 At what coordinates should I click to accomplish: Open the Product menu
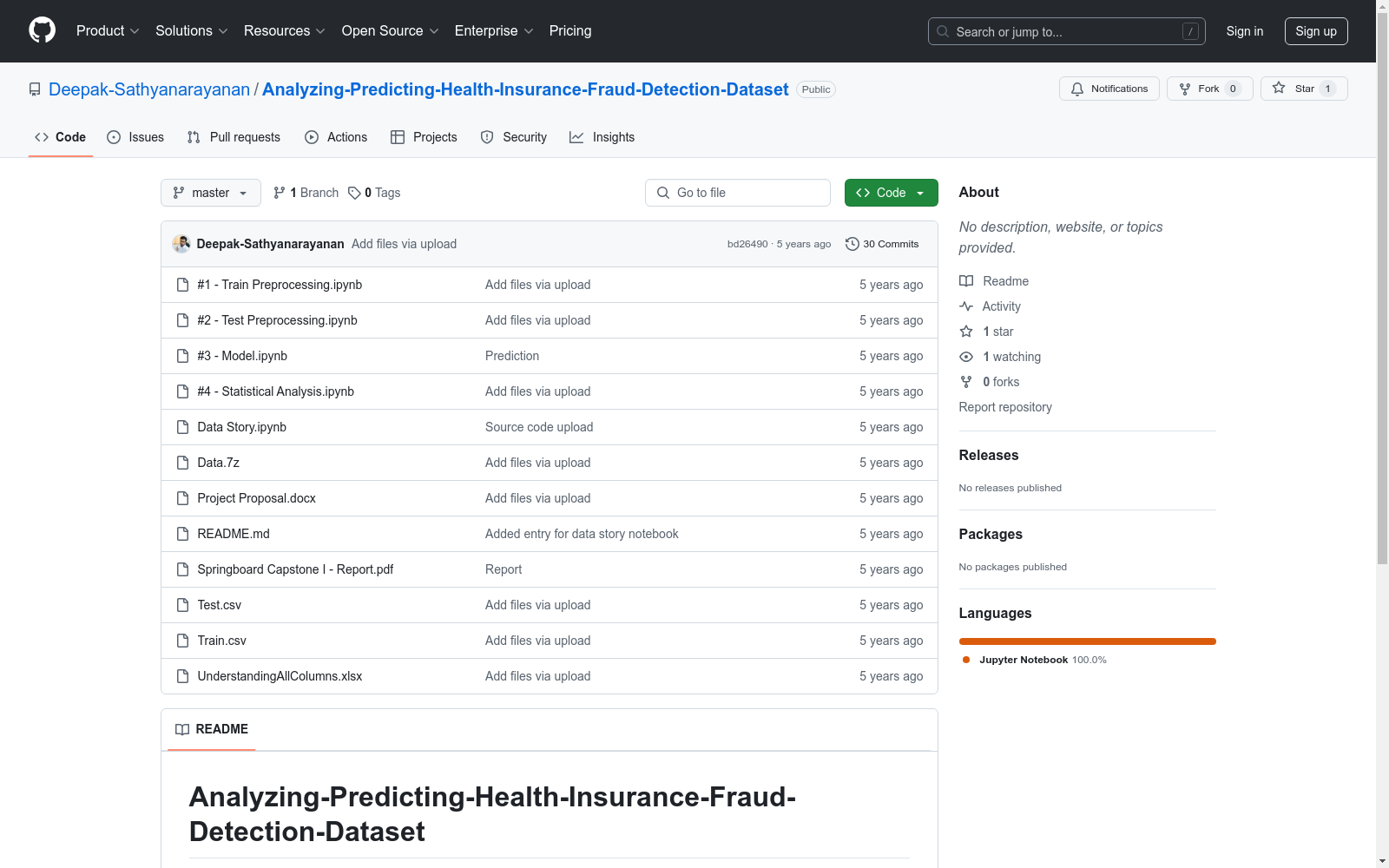[x=106, y=30]
